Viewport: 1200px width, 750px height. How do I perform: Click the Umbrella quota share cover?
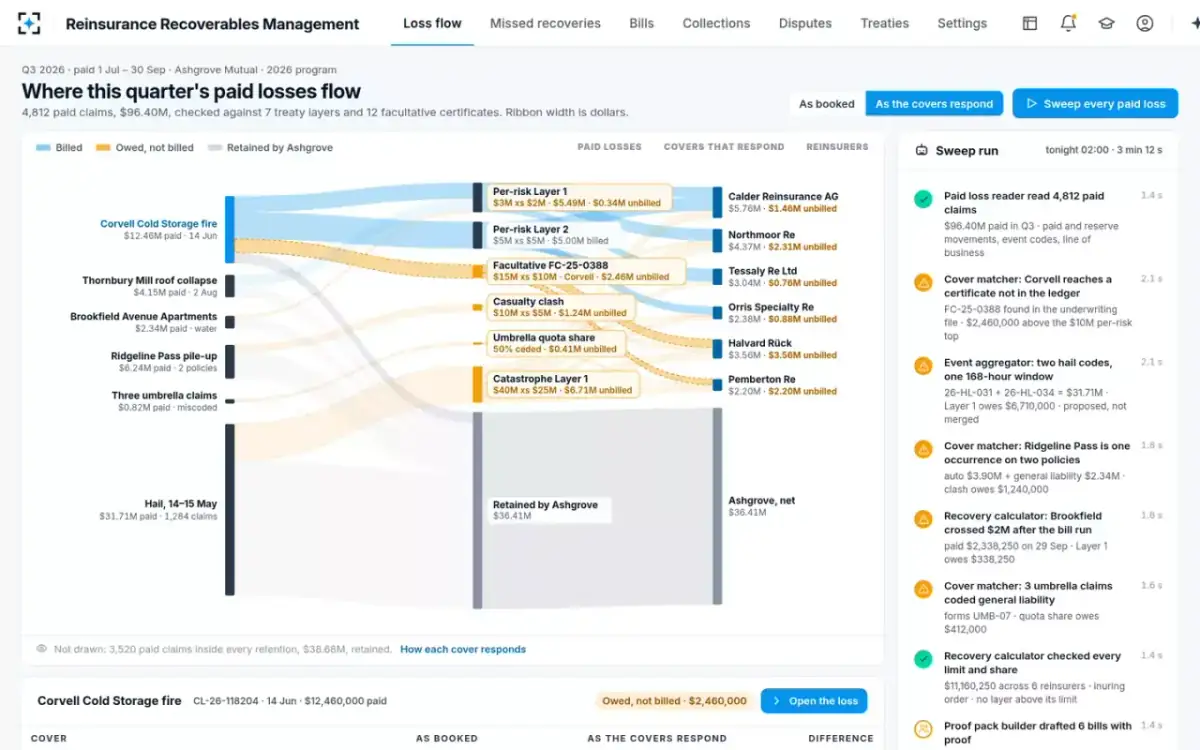coord(555,344)
